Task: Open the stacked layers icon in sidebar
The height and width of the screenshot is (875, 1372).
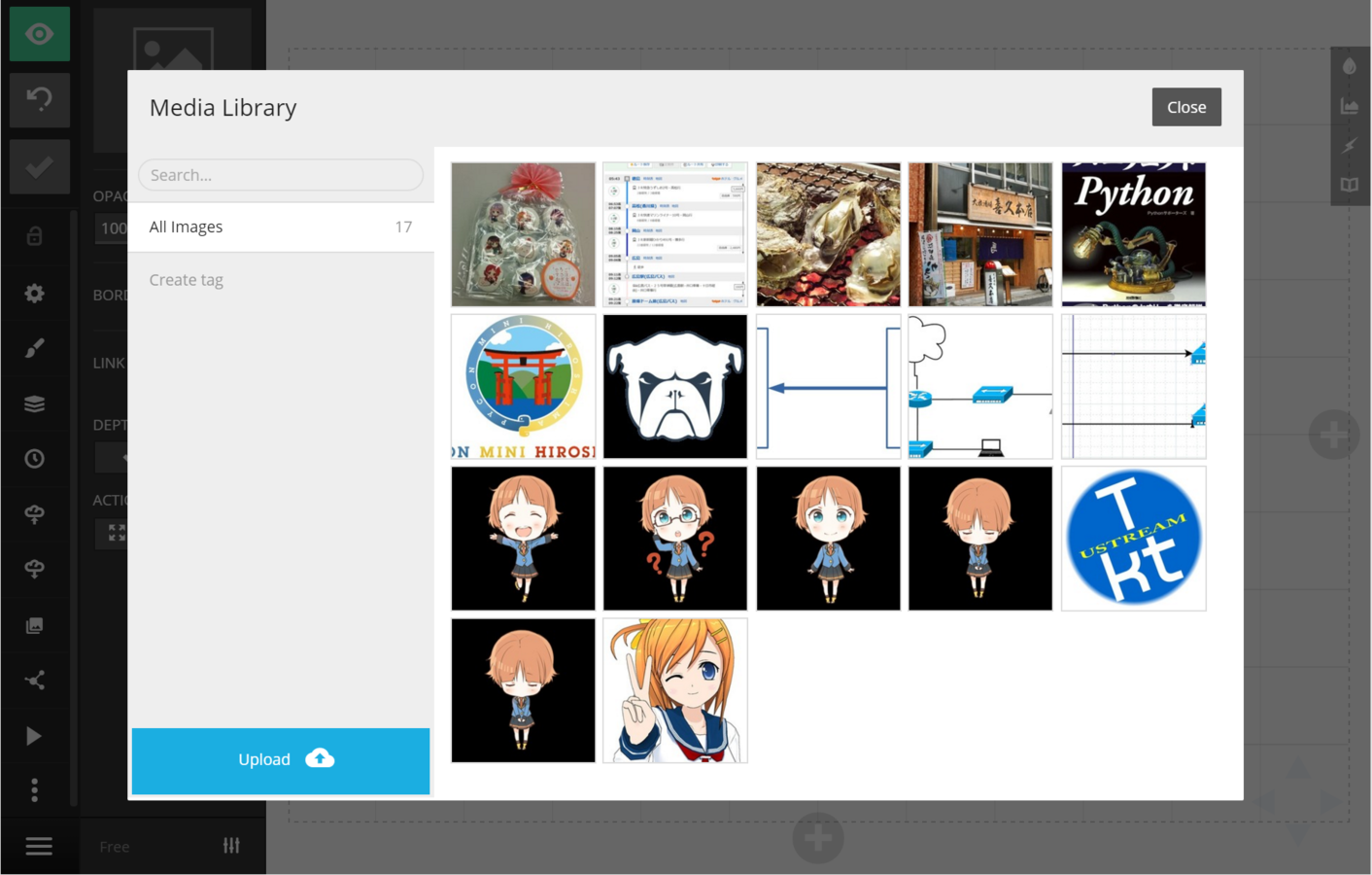Action: tap(35, 403)
